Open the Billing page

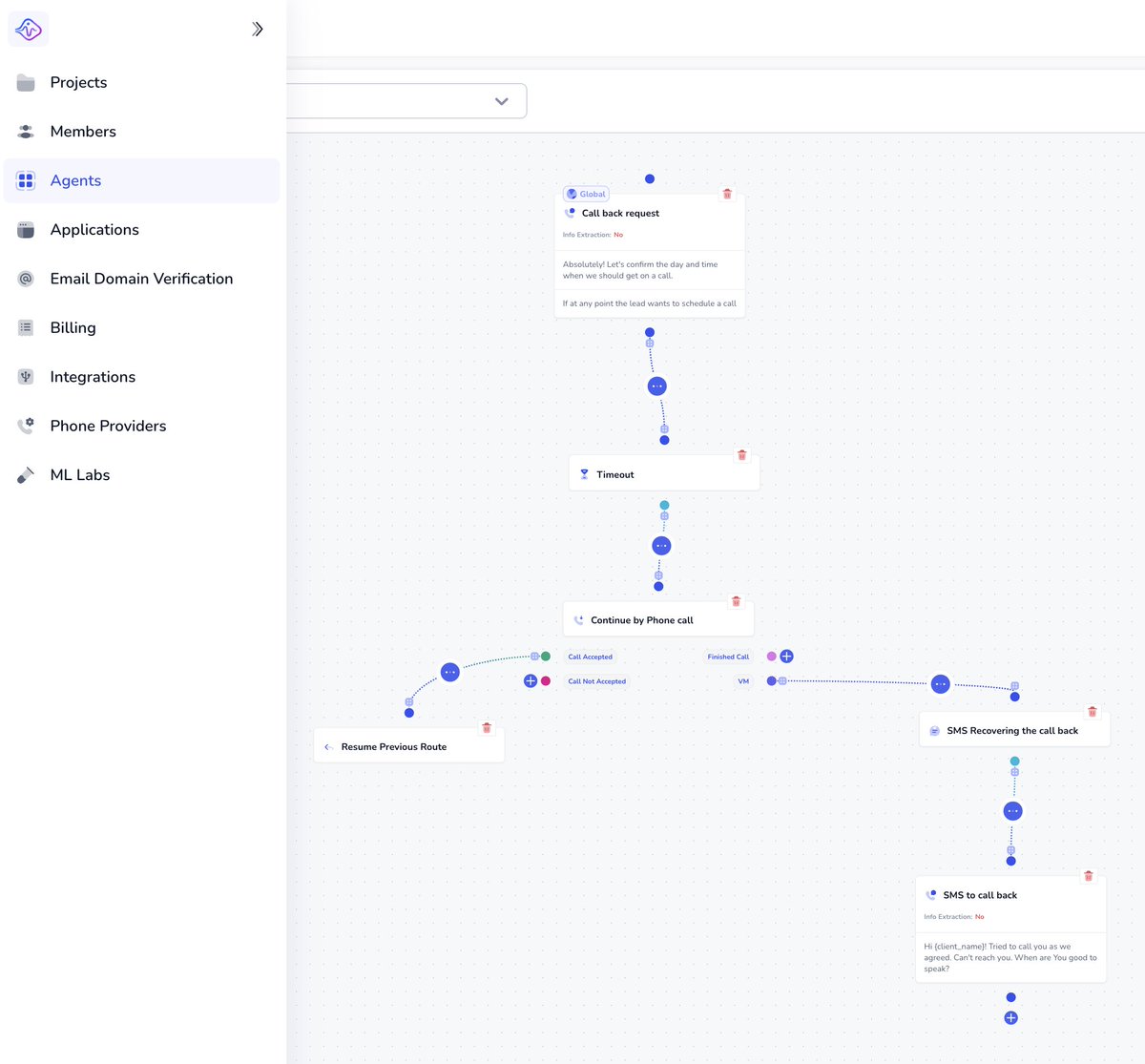click(141, 327)
